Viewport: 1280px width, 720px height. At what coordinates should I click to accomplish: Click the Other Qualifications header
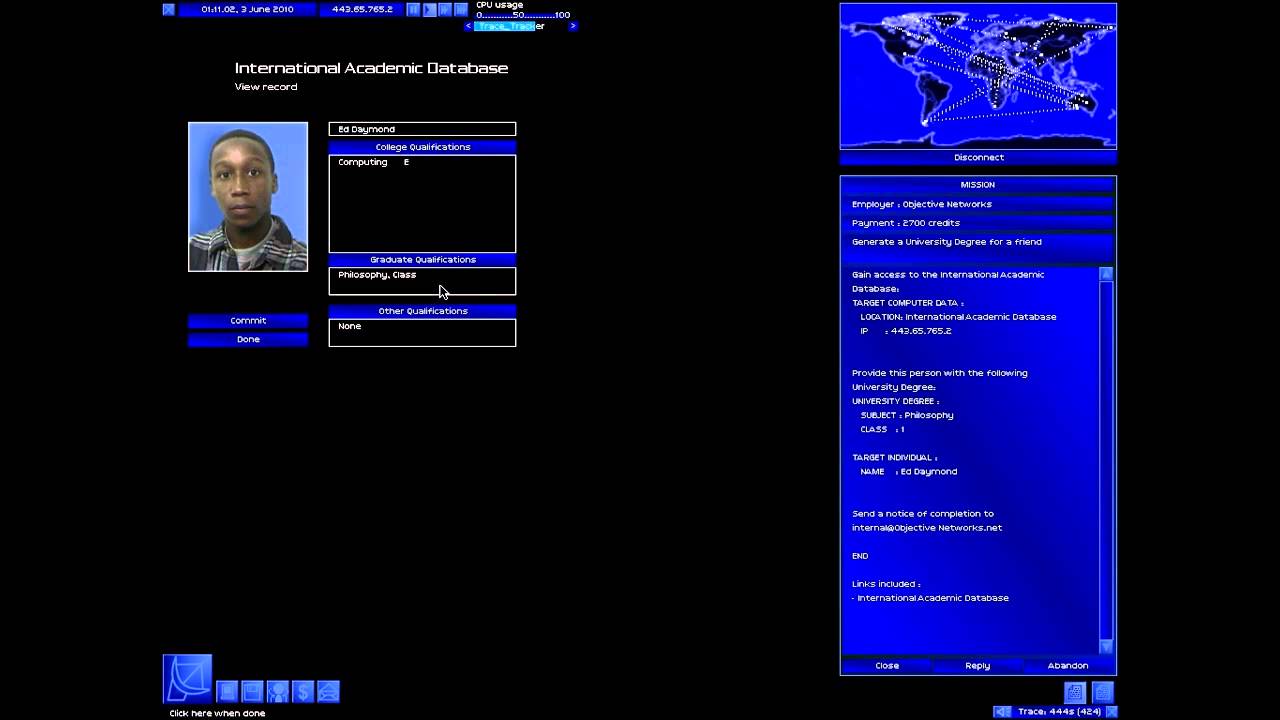422,311
